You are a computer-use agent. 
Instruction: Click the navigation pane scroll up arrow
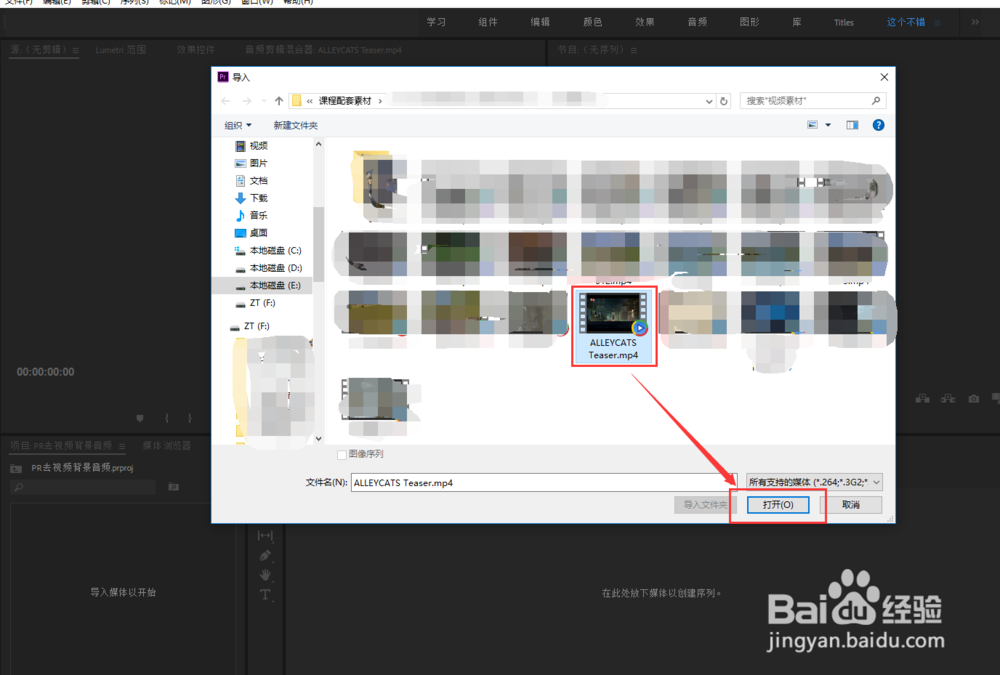318,144
